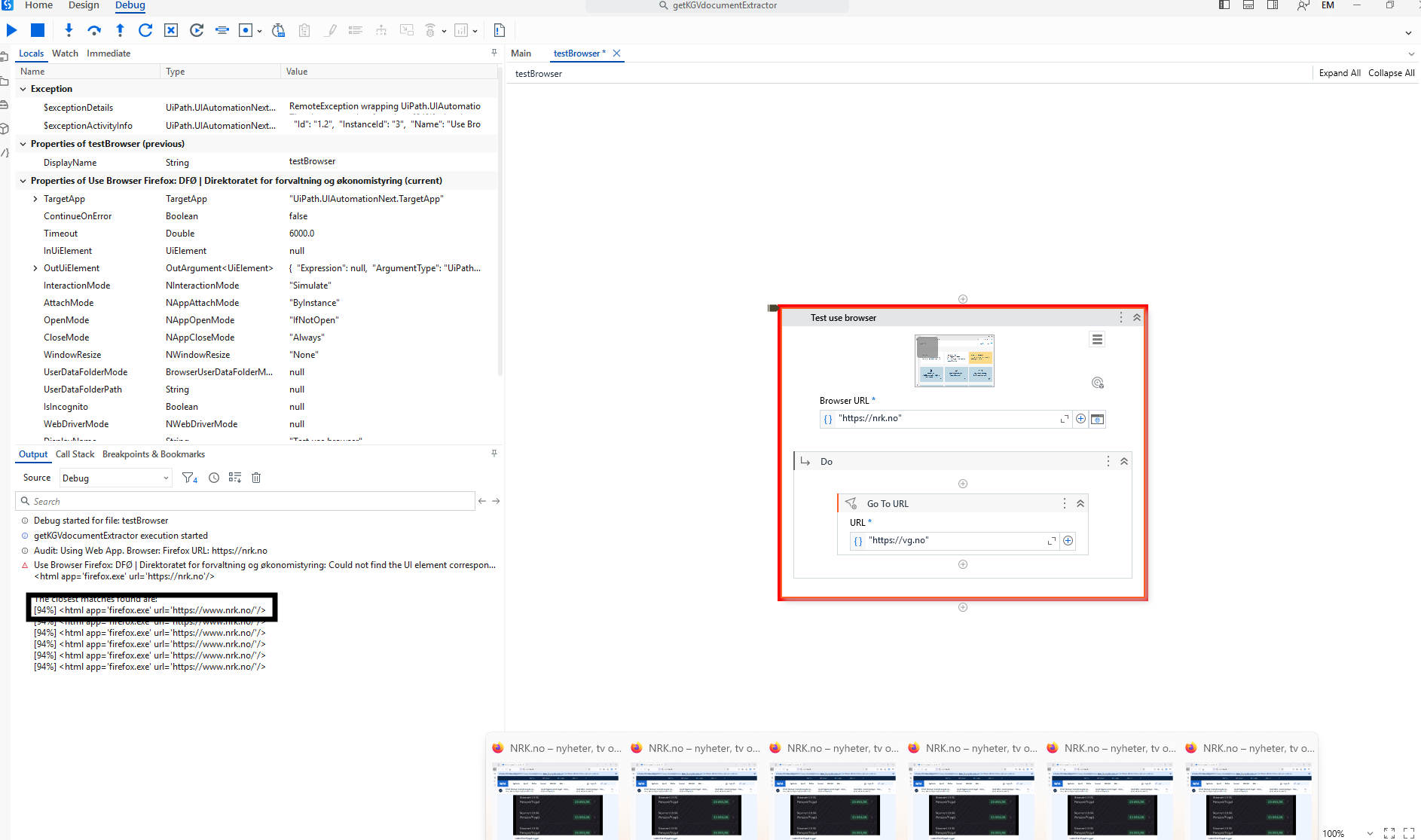Click the Picture in Picture icon
The width and height of the screenshot is (1421, 840).
click(x=407, y=30)
